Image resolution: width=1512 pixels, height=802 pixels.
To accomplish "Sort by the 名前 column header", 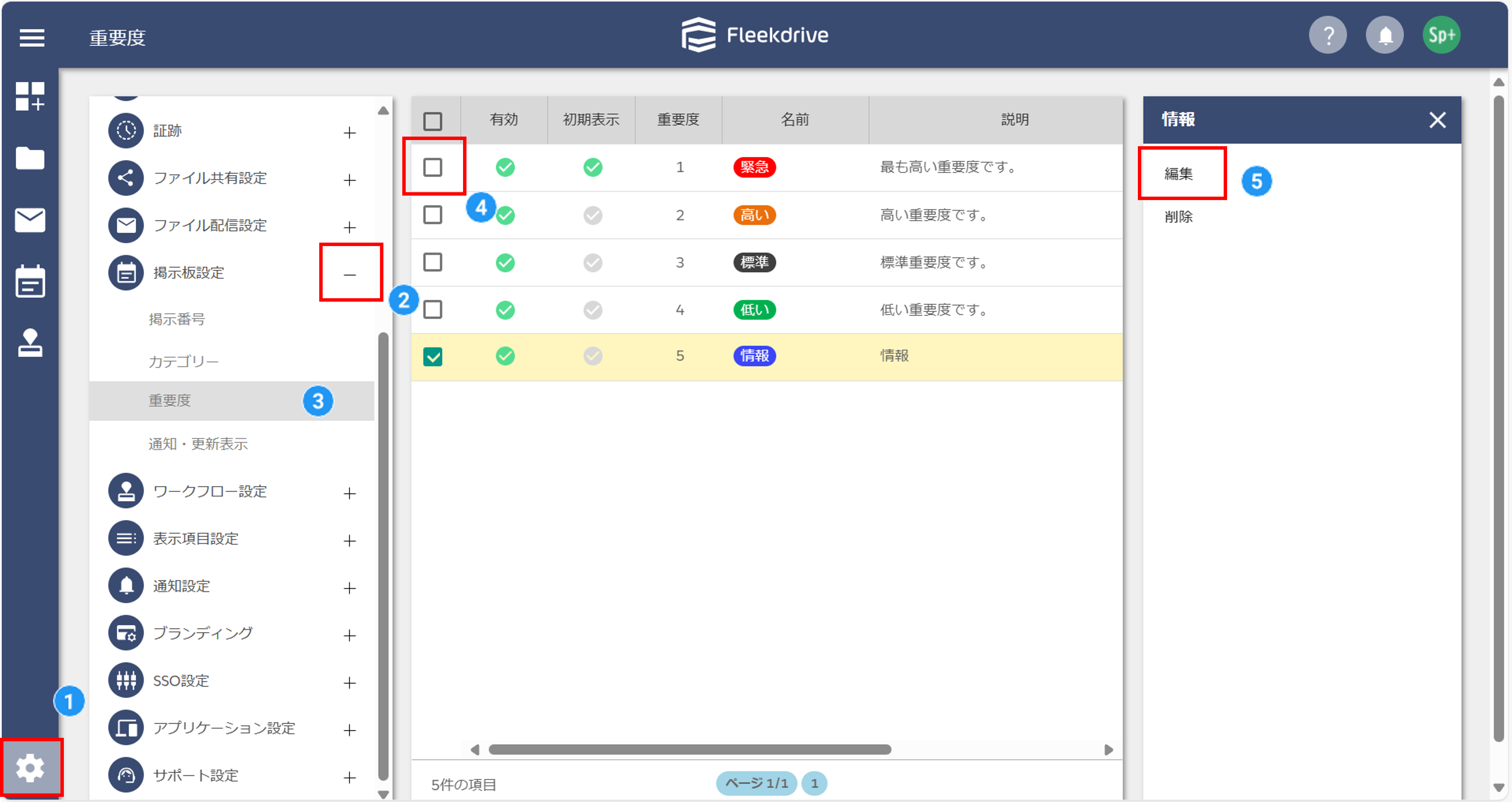I will (x=795, y=120).
